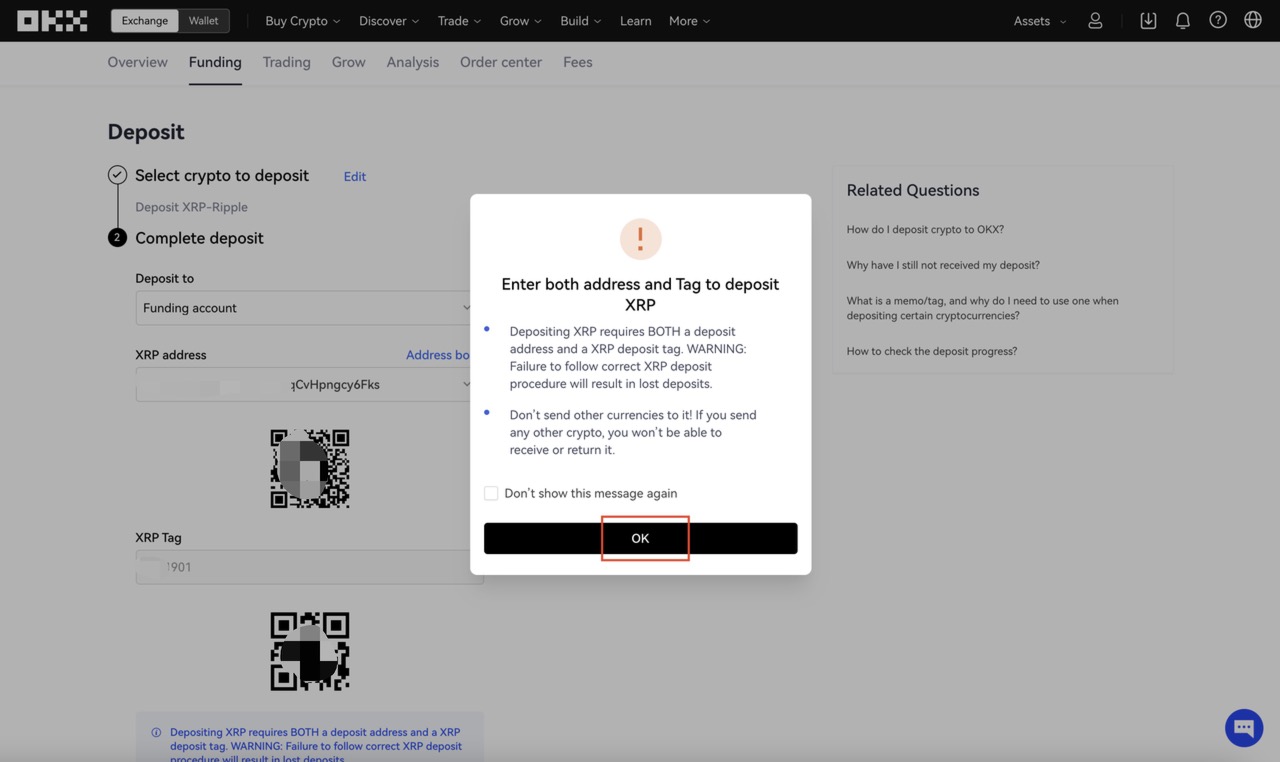
Task: Expand the Funding account dropdown
Action: (304, 308)
